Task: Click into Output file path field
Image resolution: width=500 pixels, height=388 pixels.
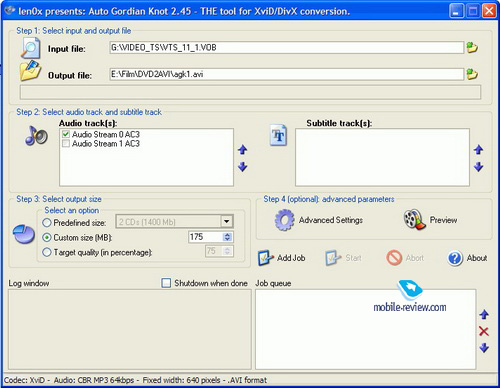Action: click(x=286, y=74)
